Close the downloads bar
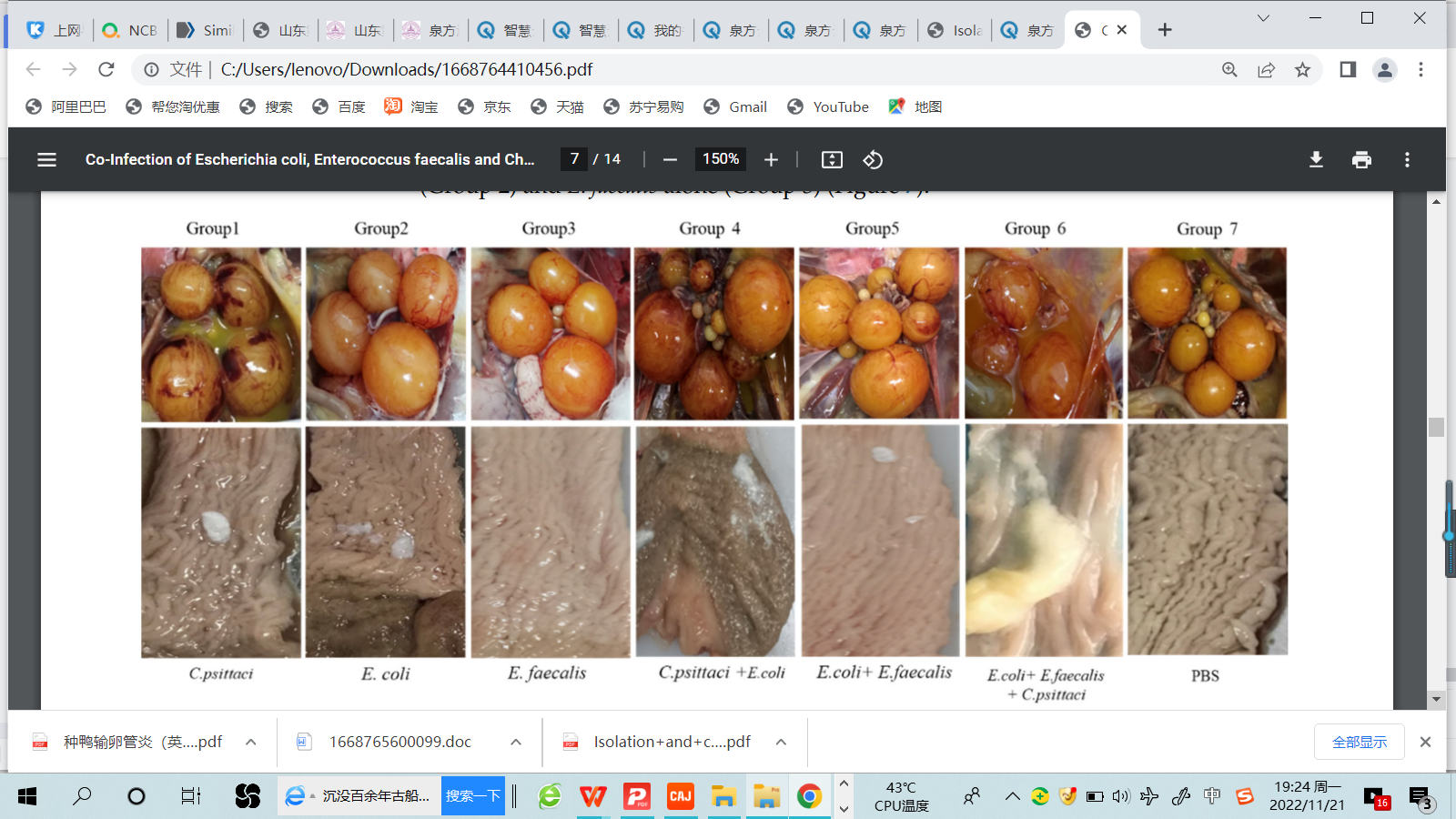 click(x=1426, y=742)
